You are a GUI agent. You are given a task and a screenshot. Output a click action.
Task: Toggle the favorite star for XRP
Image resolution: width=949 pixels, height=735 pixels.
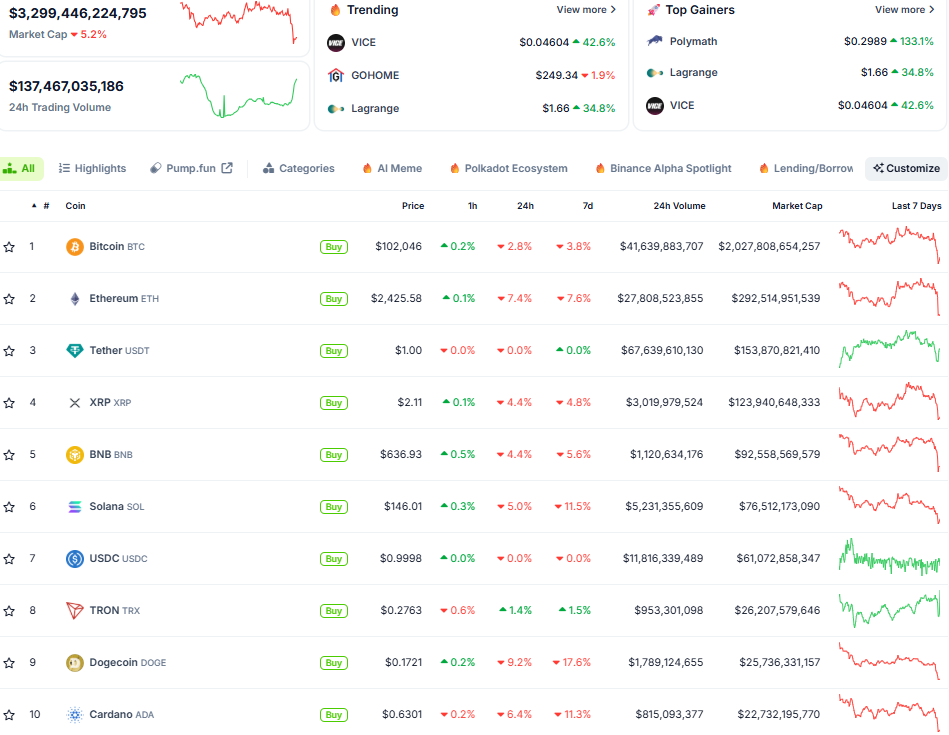9,403
